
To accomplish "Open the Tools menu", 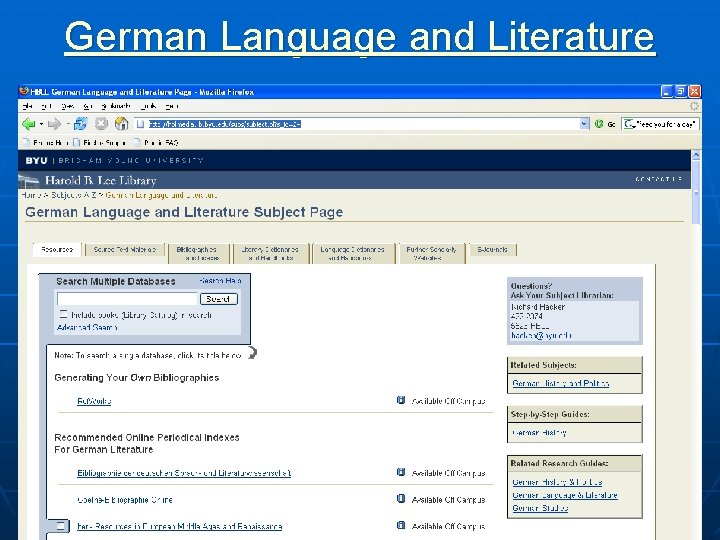I will click(149, 106).
